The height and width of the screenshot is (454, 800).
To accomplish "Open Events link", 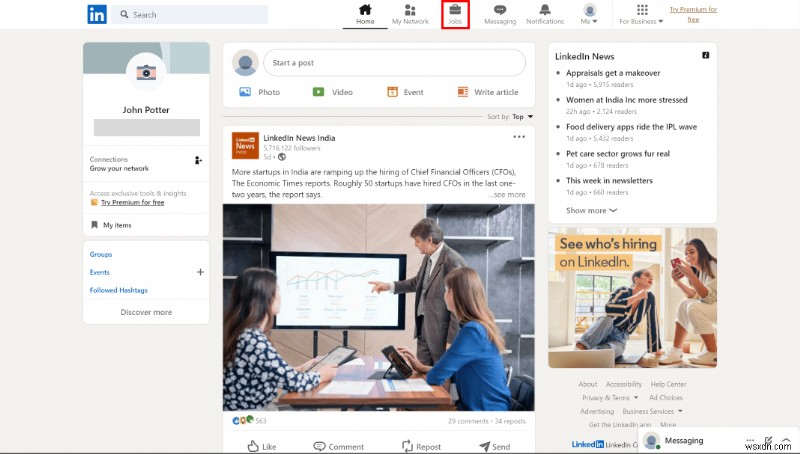I will click(99, 272).
